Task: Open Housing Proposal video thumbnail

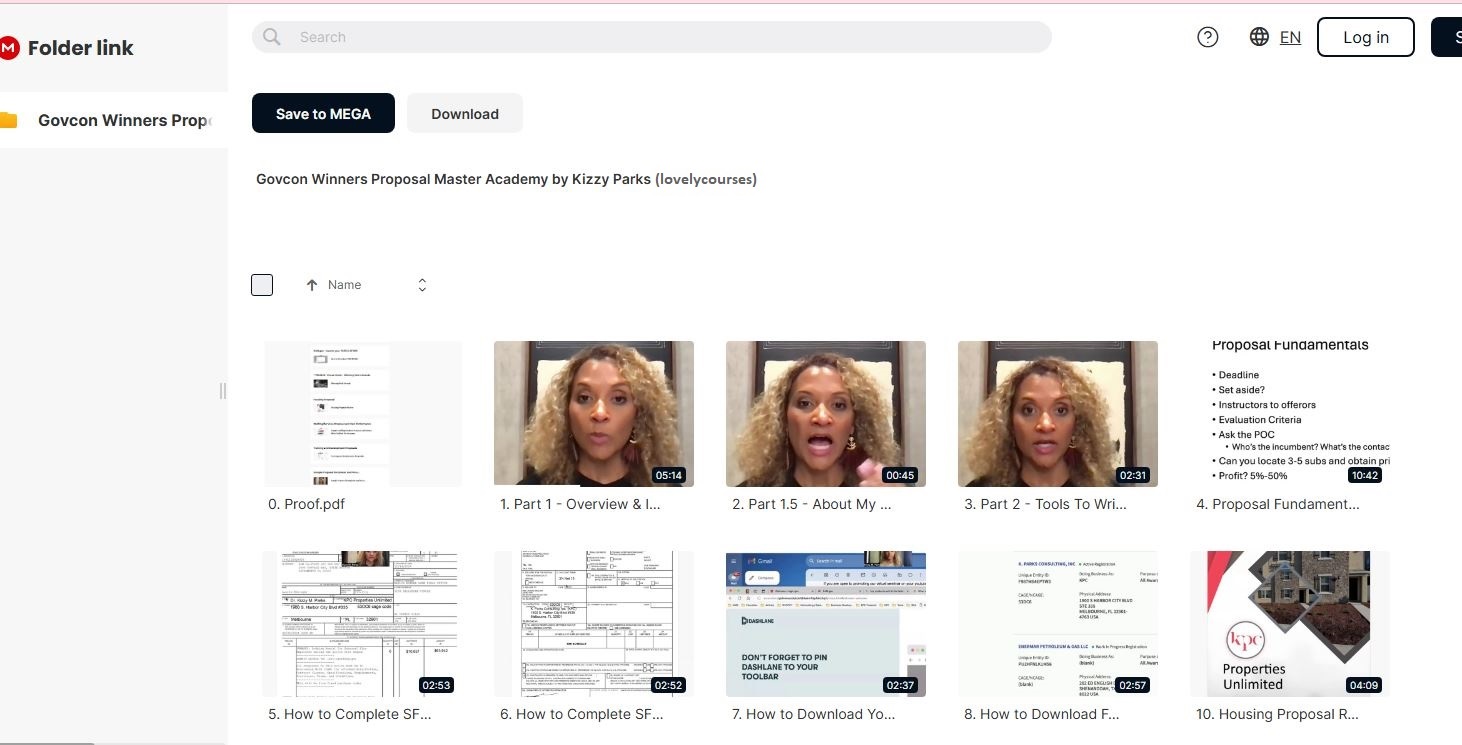Action: [1289, 623]
